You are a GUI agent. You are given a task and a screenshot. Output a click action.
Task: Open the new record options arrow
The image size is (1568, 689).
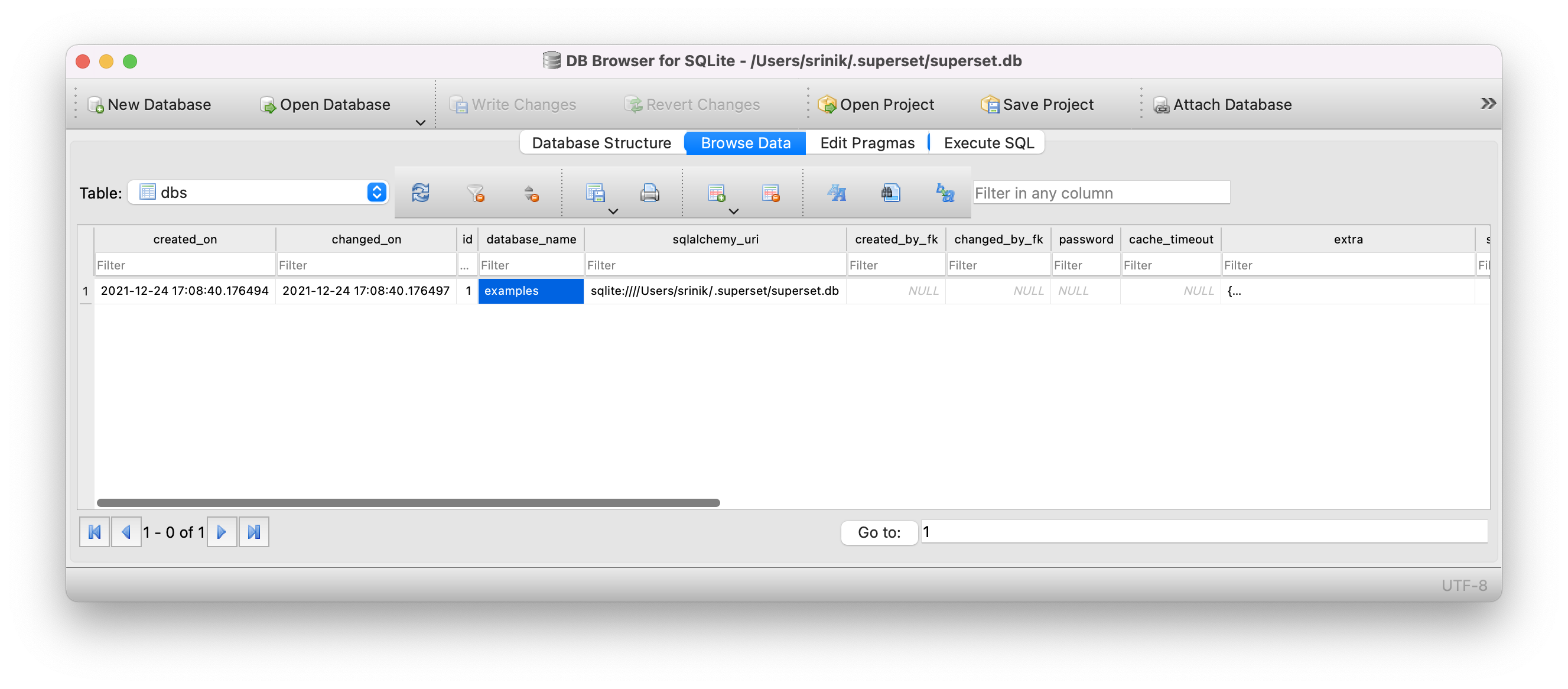[734, 211]
